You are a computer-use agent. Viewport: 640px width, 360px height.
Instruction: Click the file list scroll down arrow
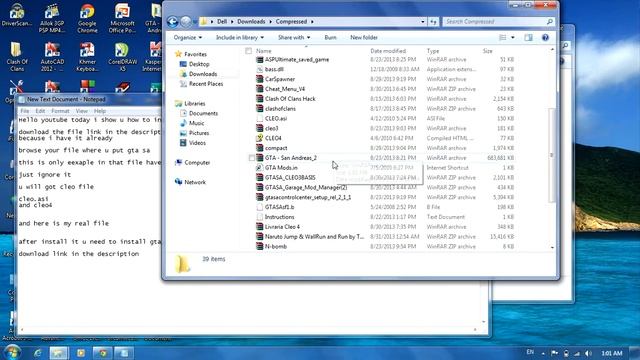[552, 247]
